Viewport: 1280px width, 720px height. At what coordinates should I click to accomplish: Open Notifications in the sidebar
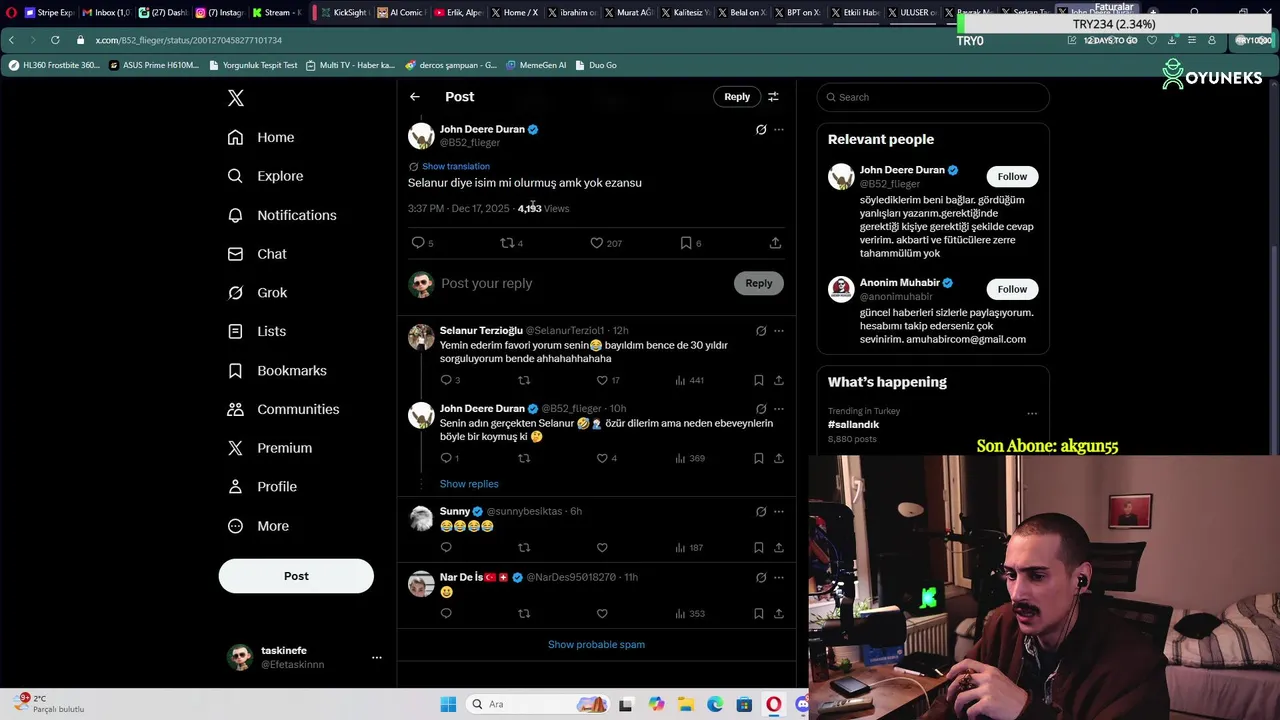[282, 215]
